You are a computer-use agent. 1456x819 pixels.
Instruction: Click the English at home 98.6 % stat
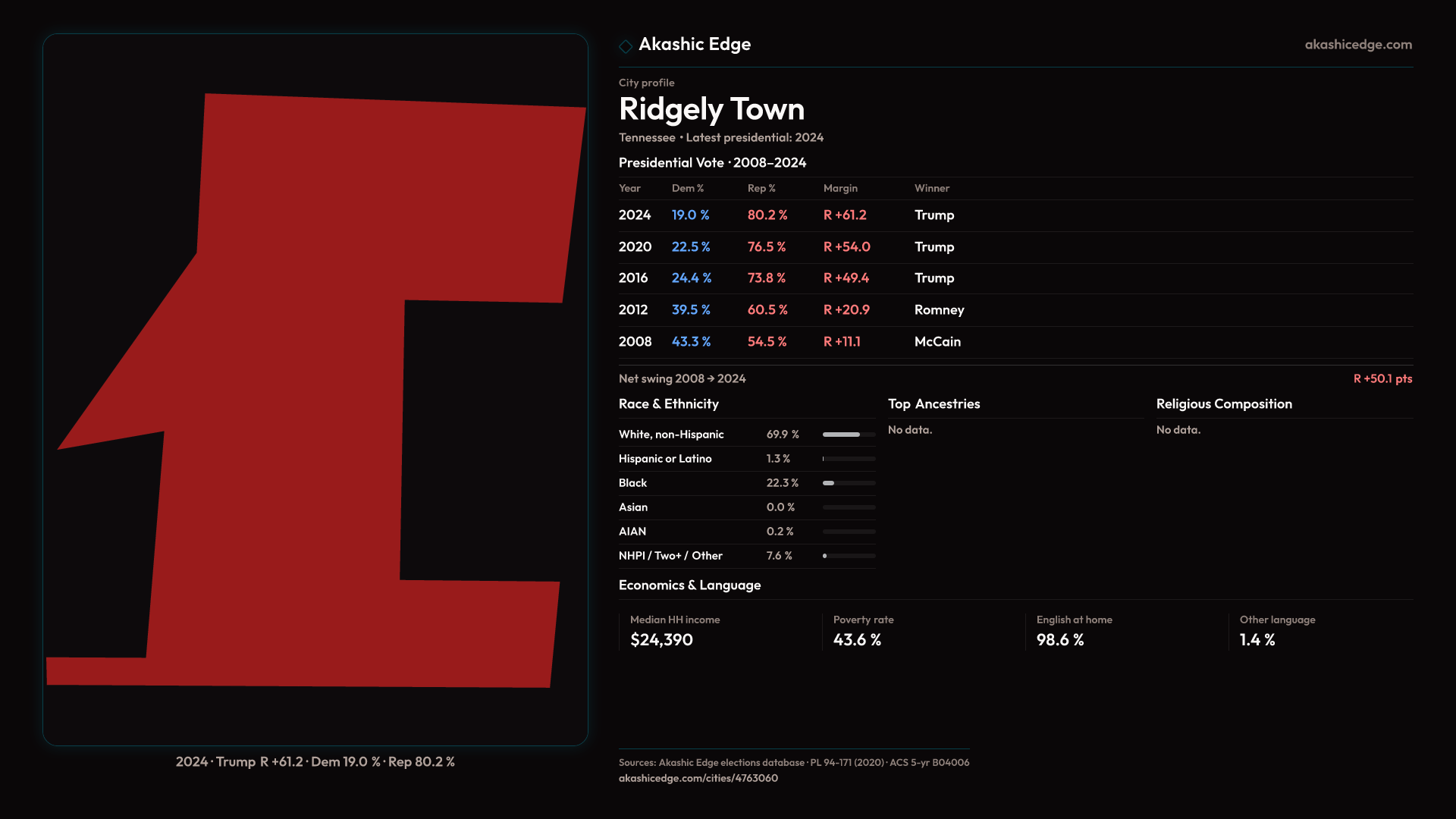[x=1060, y=640]
